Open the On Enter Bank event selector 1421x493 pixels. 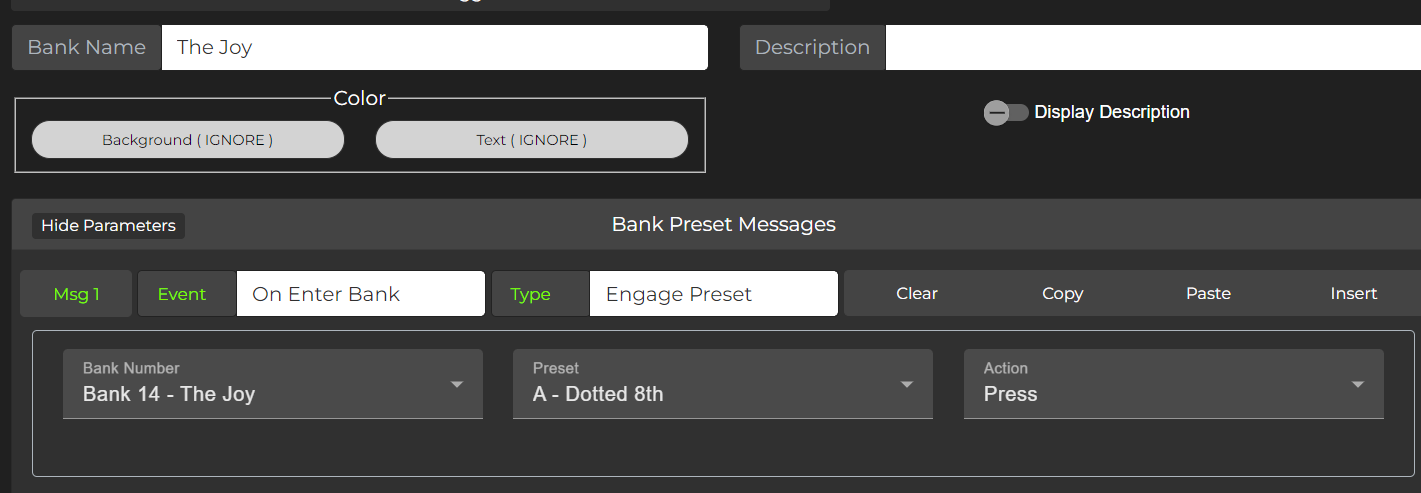pos(360,294)
